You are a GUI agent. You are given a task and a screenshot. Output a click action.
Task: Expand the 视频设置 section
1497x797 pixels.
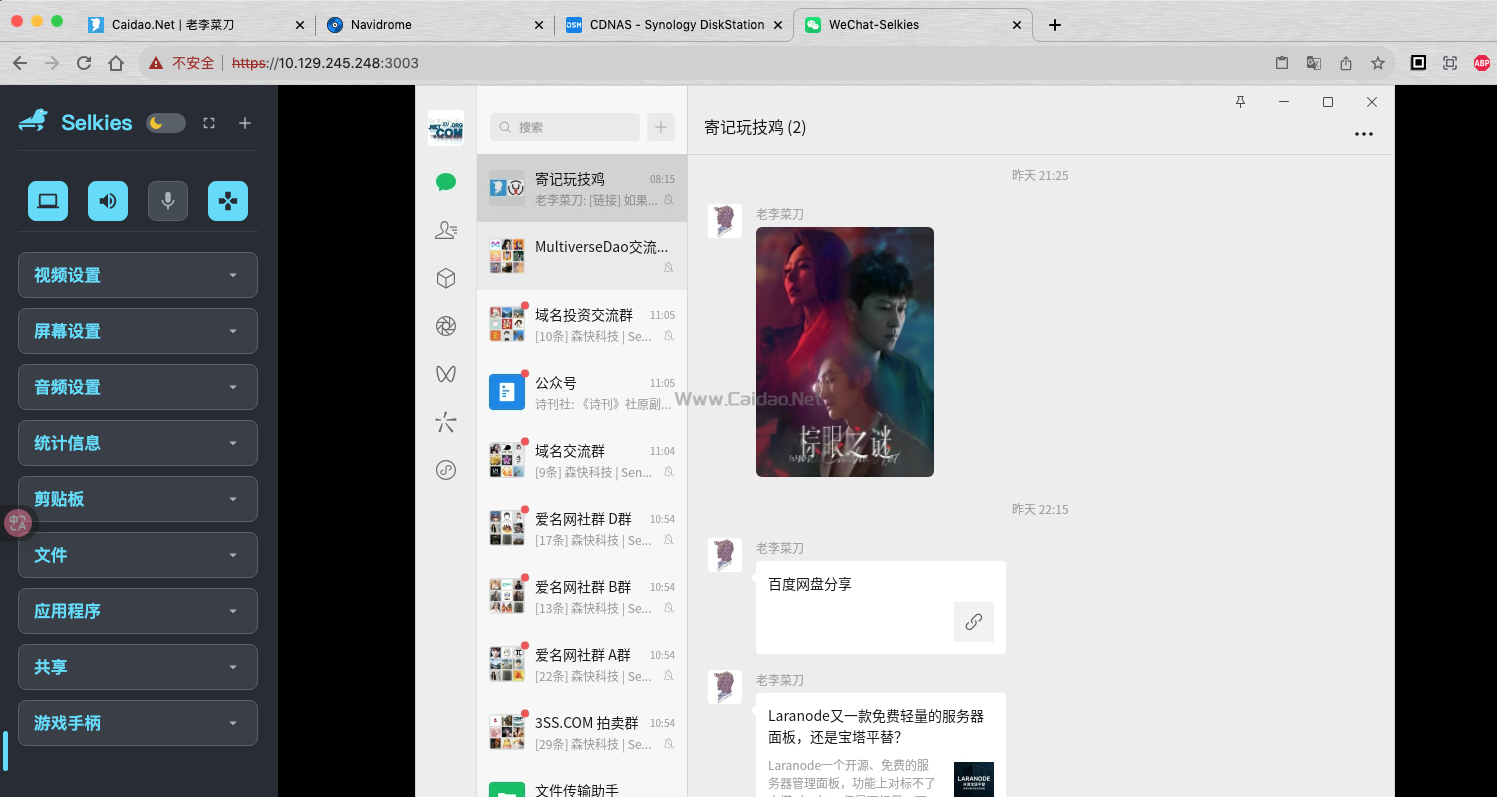[x=138, y=275]
